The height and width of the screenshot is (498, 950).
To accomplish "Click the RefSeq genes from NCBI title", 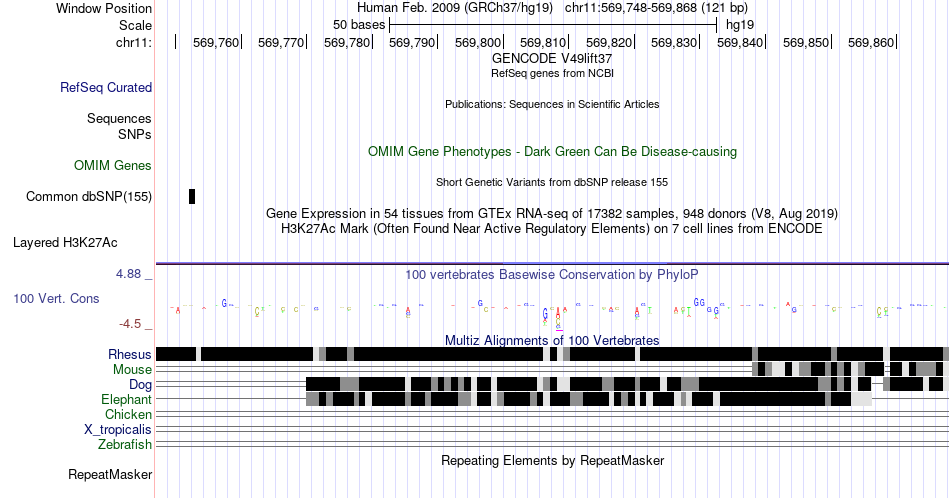I will [x=552, y=73].
